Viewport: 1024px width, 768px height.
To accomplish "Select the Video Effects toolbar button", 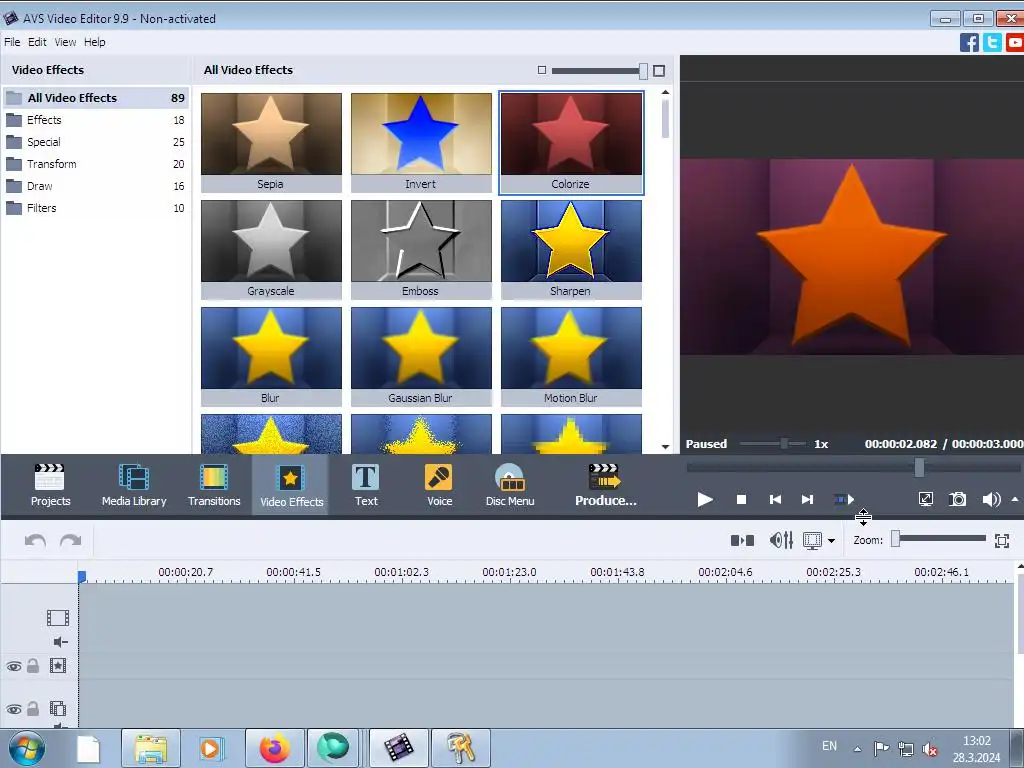I will pyautogui.click(x=291, y=485).
